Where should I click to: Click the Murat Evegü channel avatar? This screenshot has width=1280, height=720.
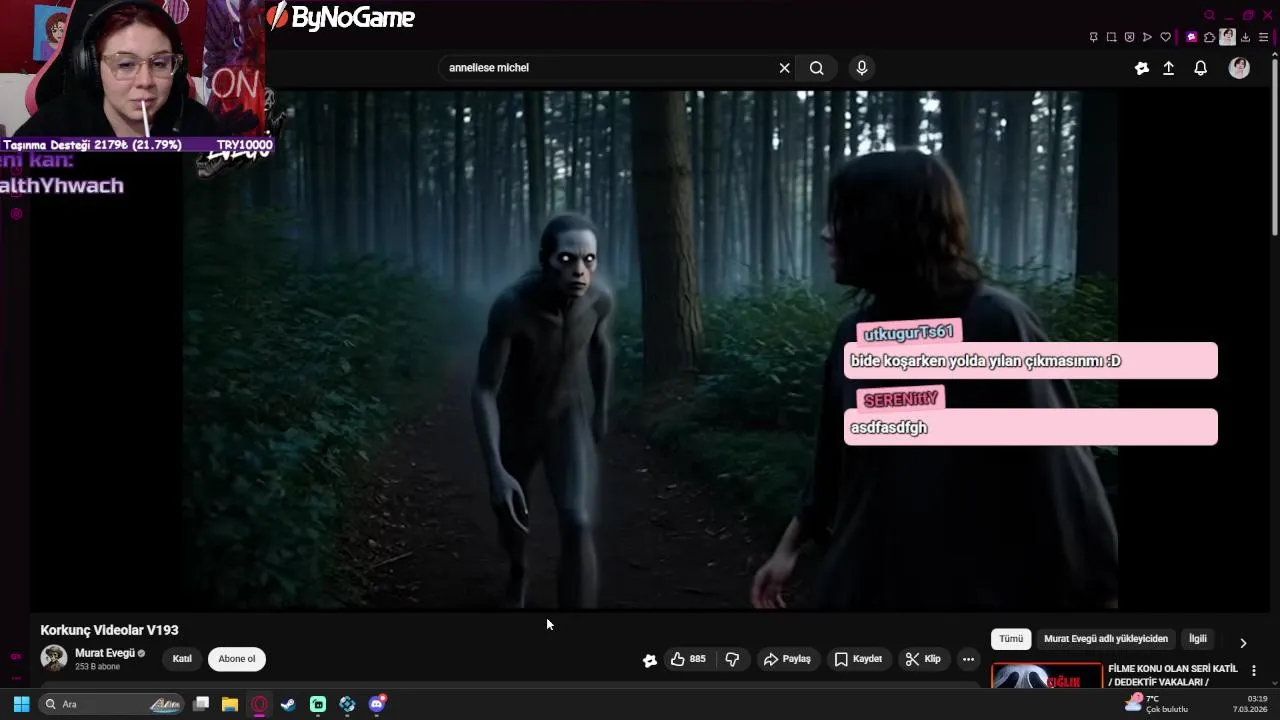coord(54,658)
